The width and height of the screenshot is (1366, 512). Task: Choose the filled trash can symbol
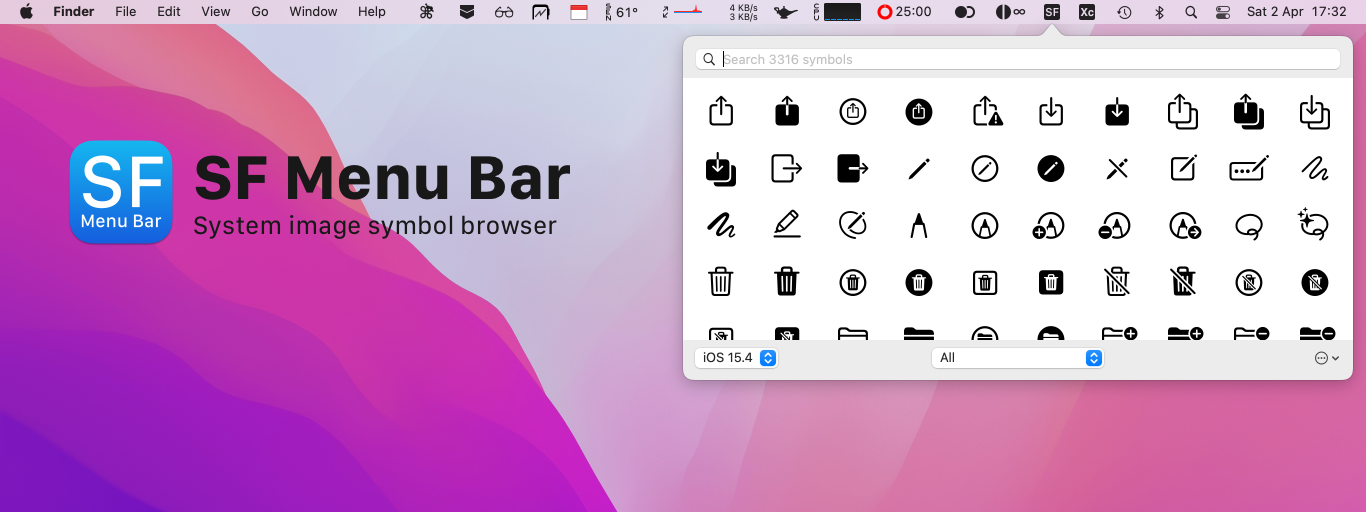[787, 282]
